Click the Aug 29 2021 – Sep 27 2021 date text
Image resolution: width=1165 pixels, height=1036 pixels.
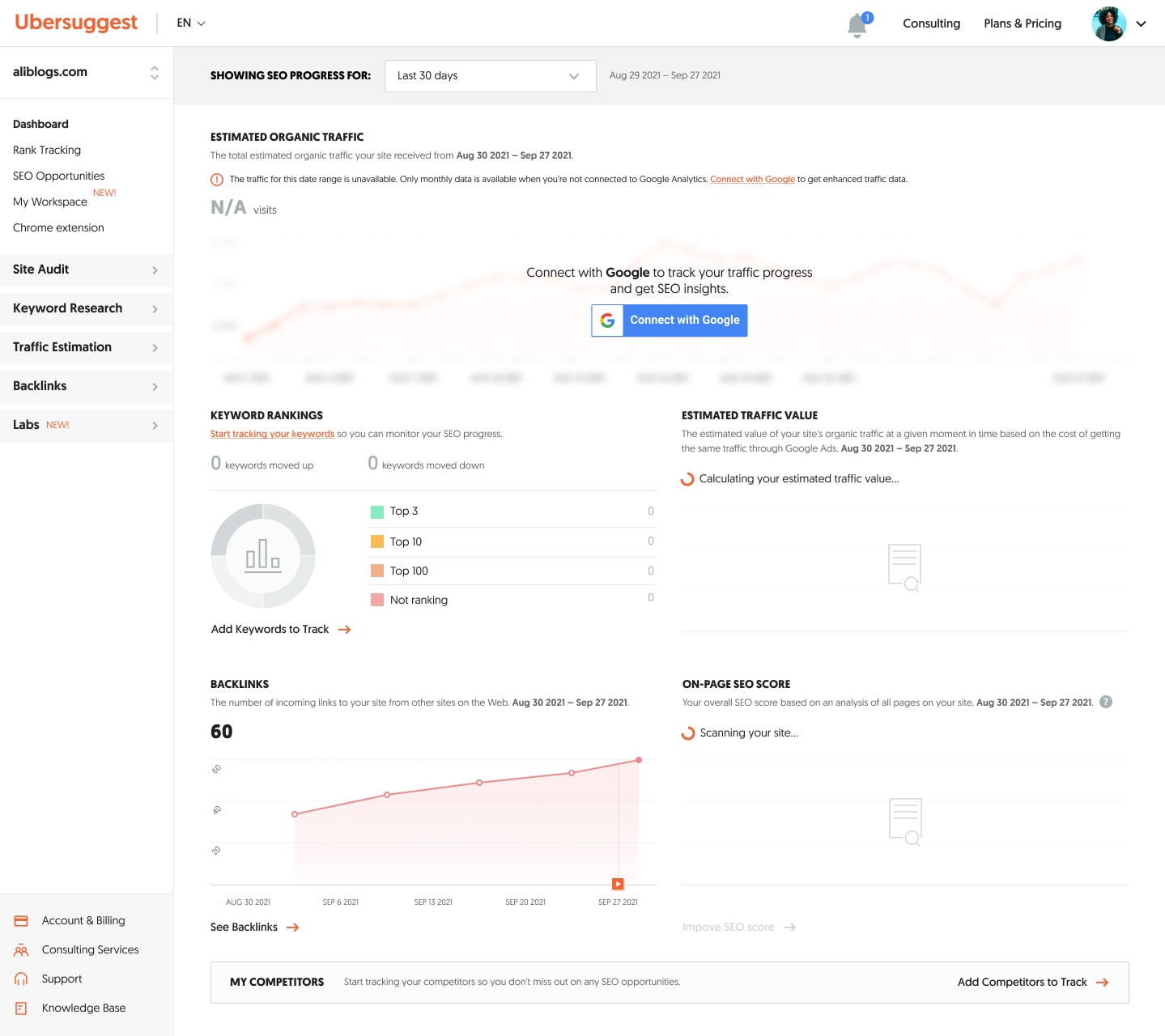click(665, 76)
